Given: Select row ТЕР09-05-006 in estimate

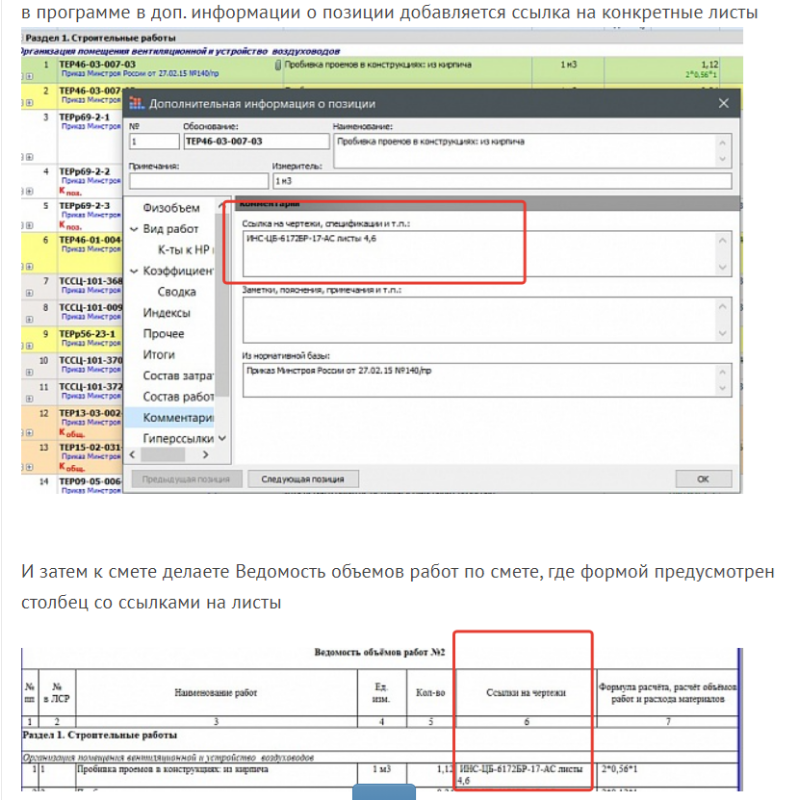Looking at the screenshot, I should (x=91, y=482).
